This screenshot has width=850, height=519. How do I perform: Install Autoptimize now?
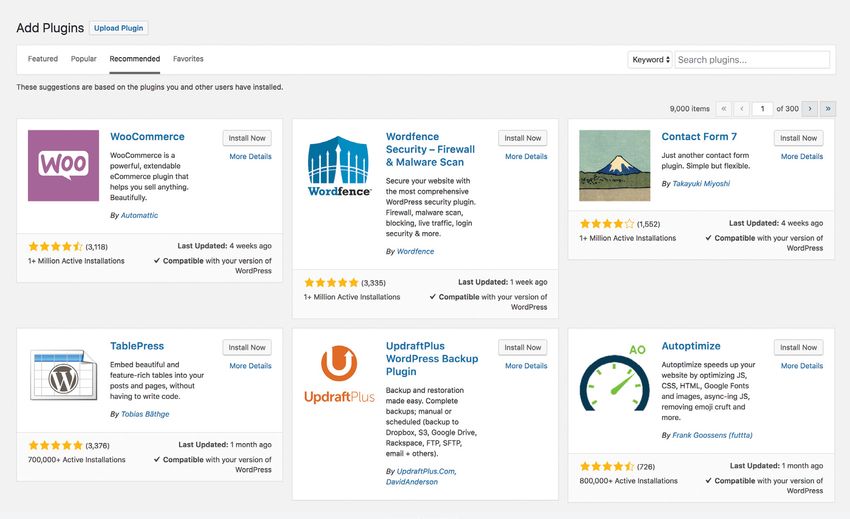[x=799, y=348]
